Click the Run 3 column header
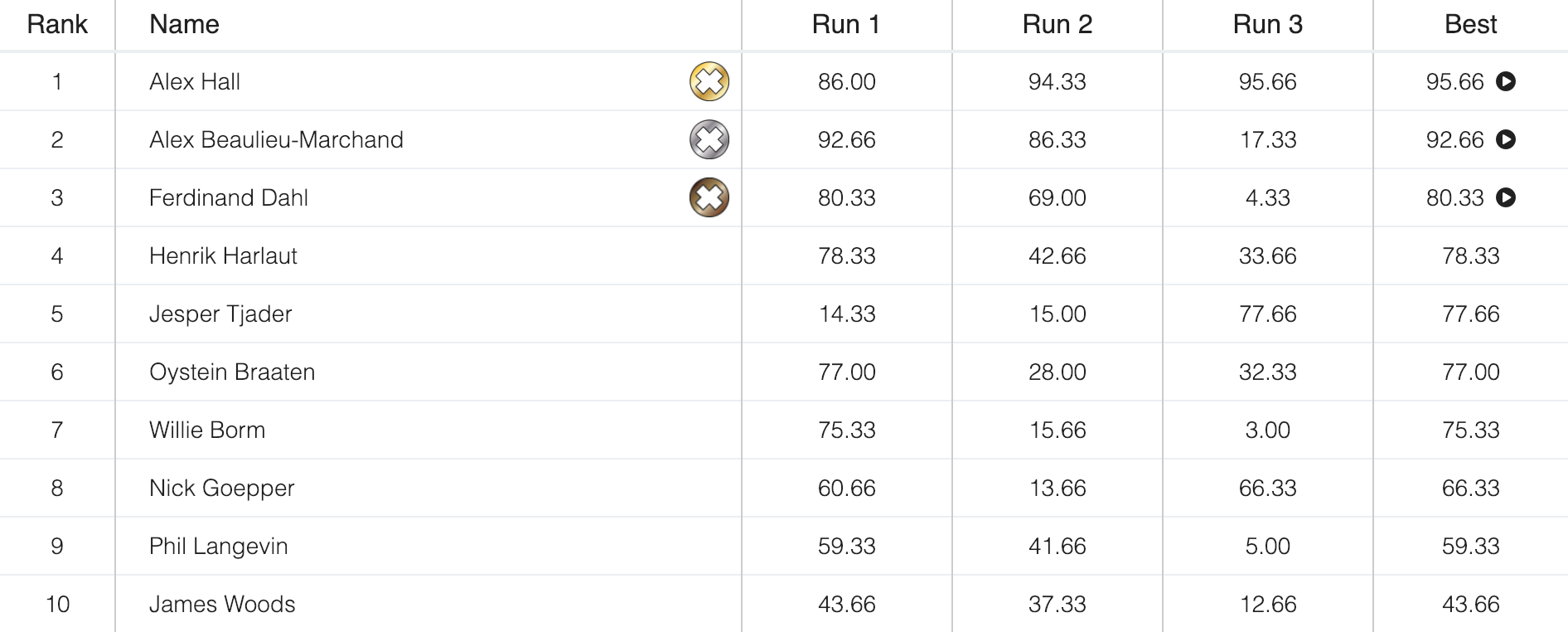This screenshot has width=1568, height=632. [1267, 24]
